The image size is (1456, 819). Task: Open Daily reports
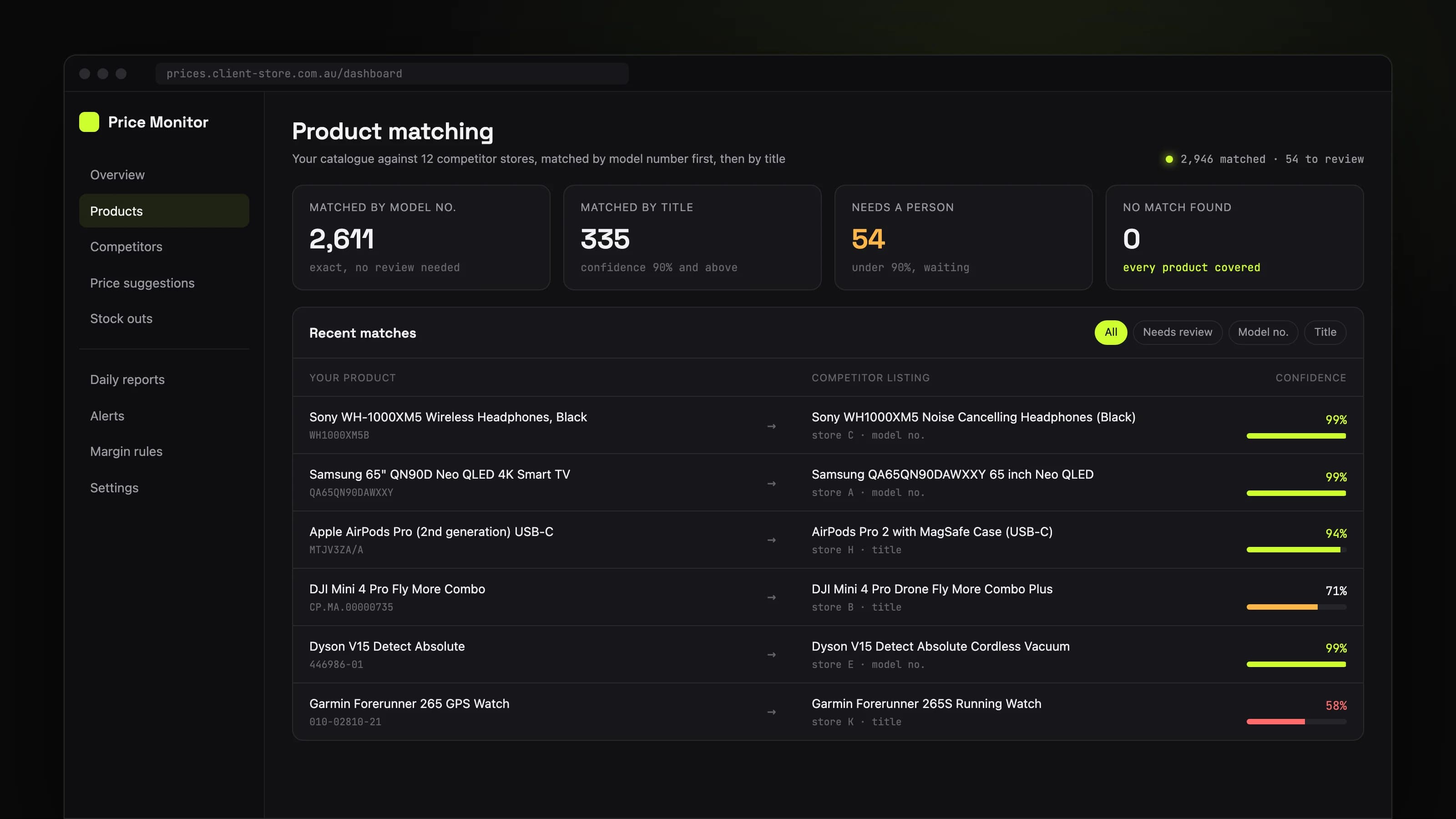pyautogui.click(x=164, y=380)
